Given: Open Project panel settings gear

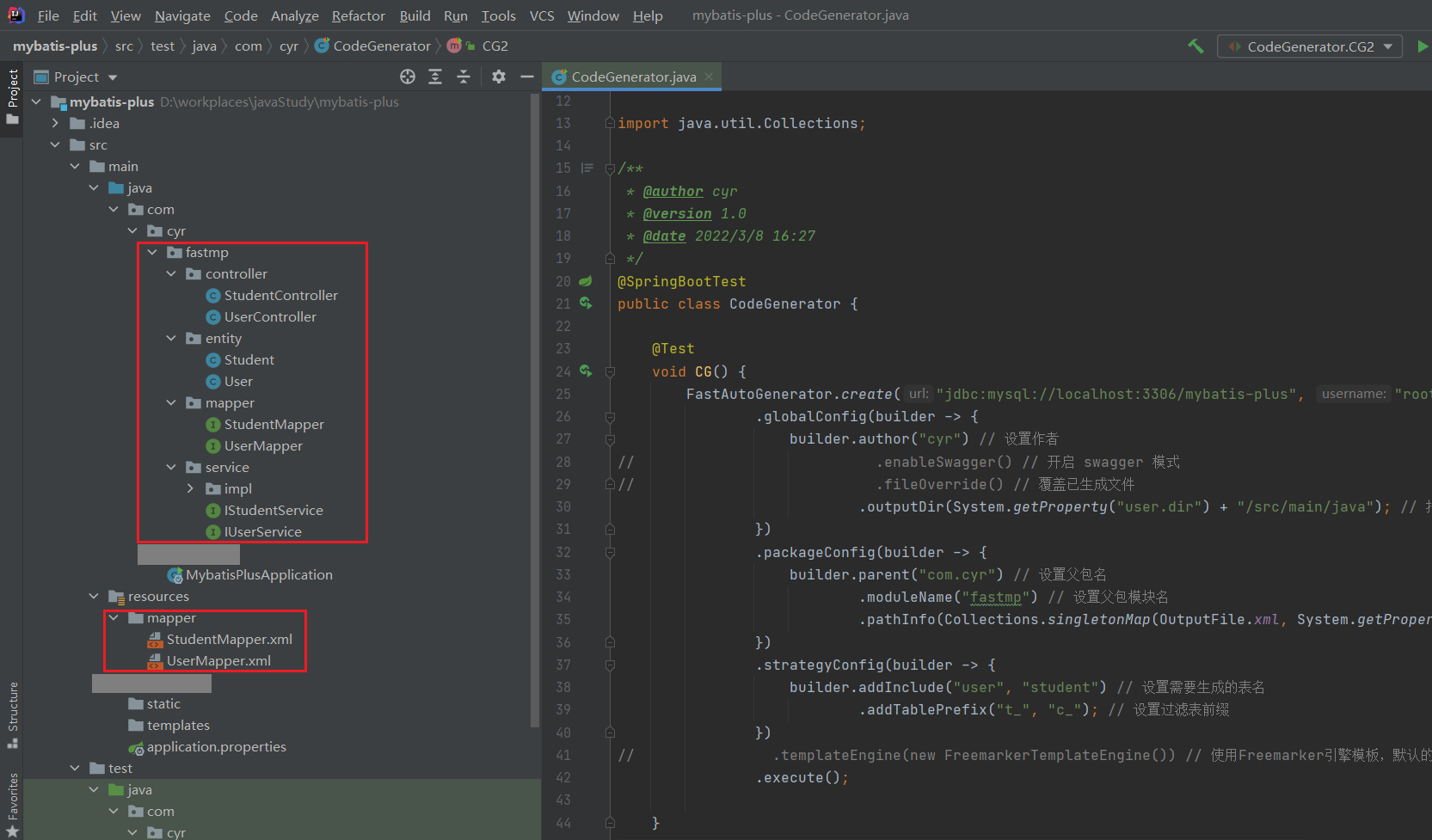Looking at the screenshot, I should (499, 77).
